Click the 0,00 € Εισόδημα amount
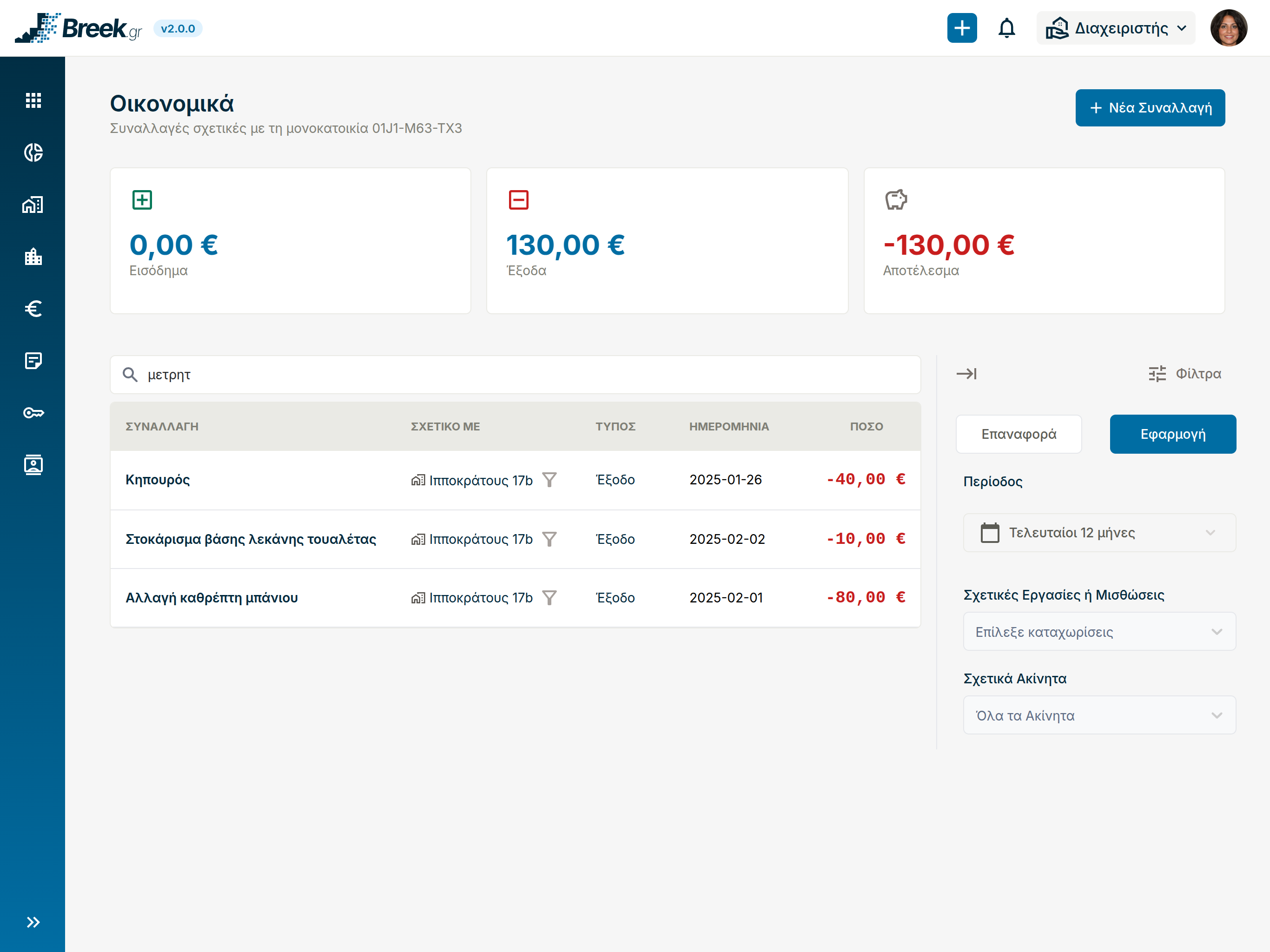Viewport: 1270px width, 952px height. click(x=174, y=245)
